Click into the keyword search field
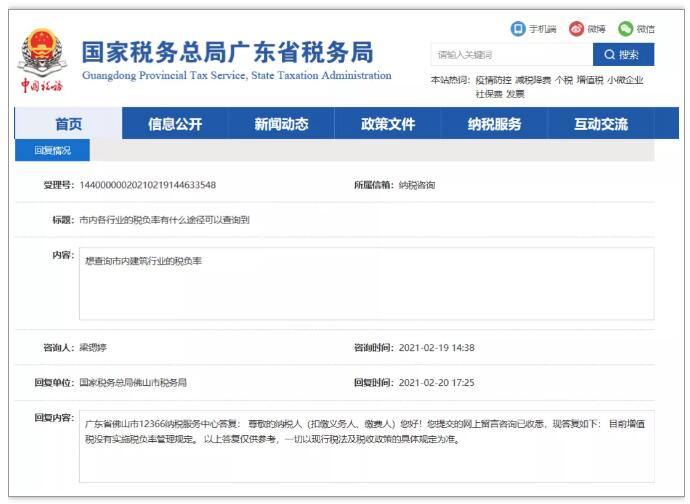690x504 pixels. (512, 55)
